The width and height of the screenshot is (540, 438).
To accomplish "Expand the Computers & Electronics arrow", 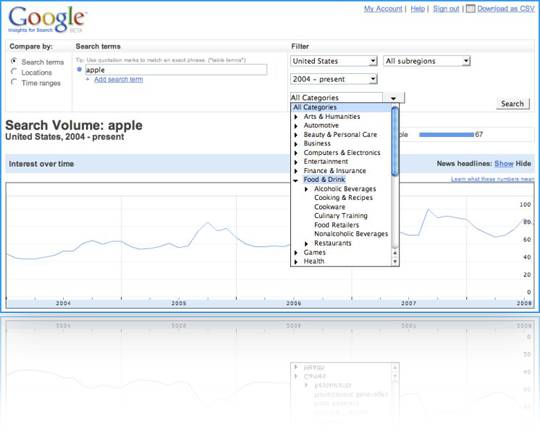I will click(296, 153).
